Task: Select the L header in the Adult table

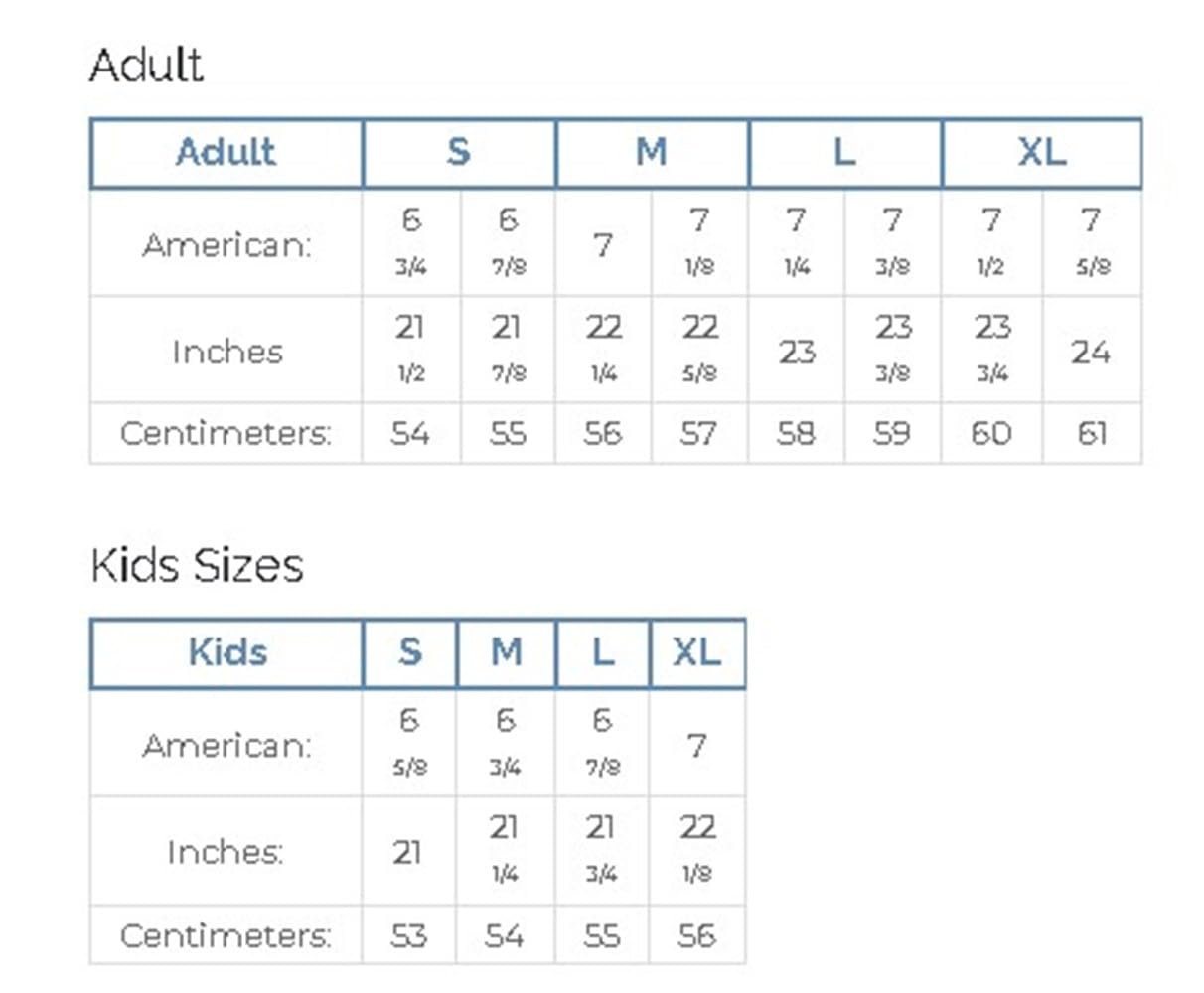Action: tap(844, 153)
